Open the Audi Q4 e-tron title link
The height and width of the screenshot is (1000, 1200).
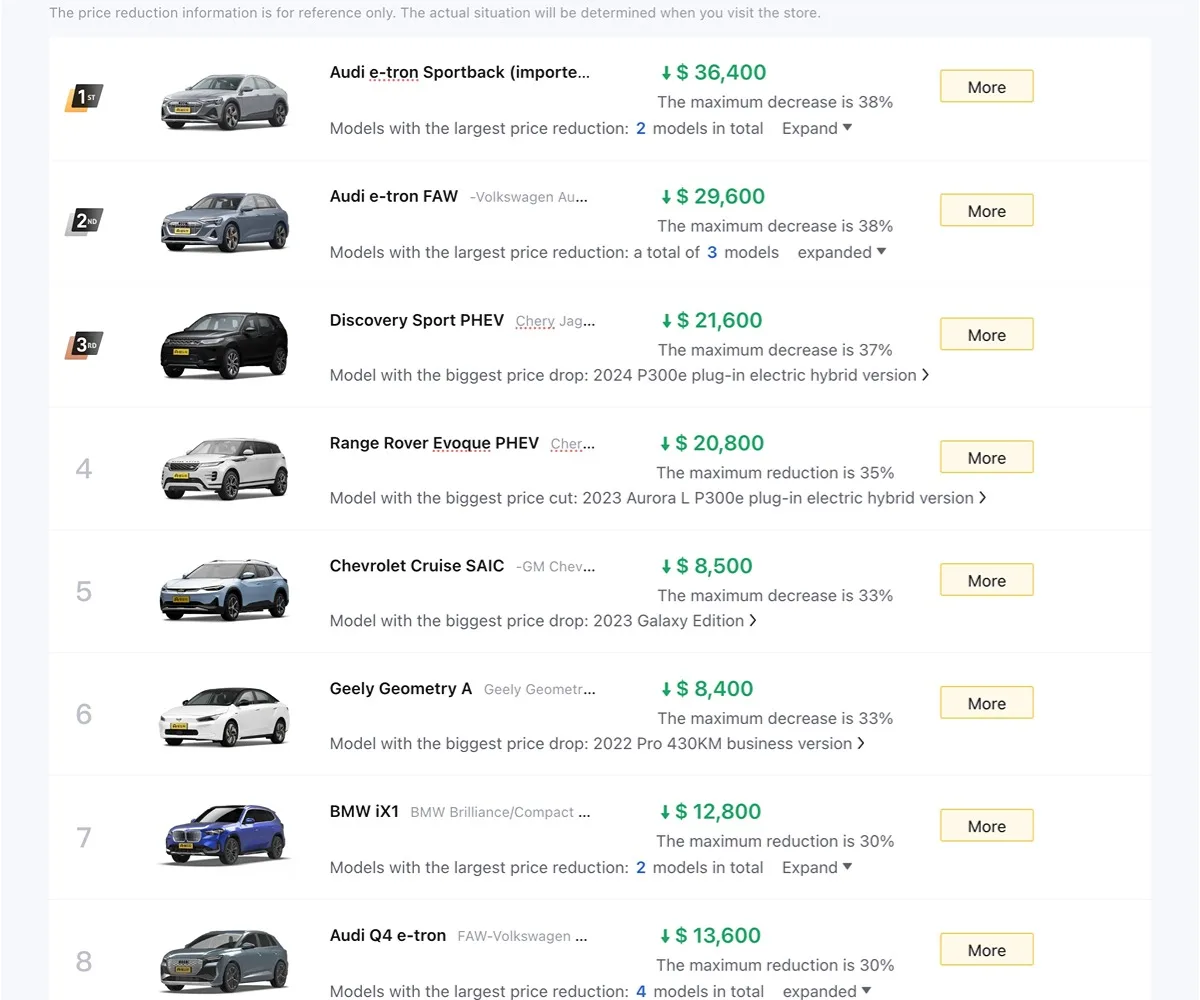tap(388, 936)
